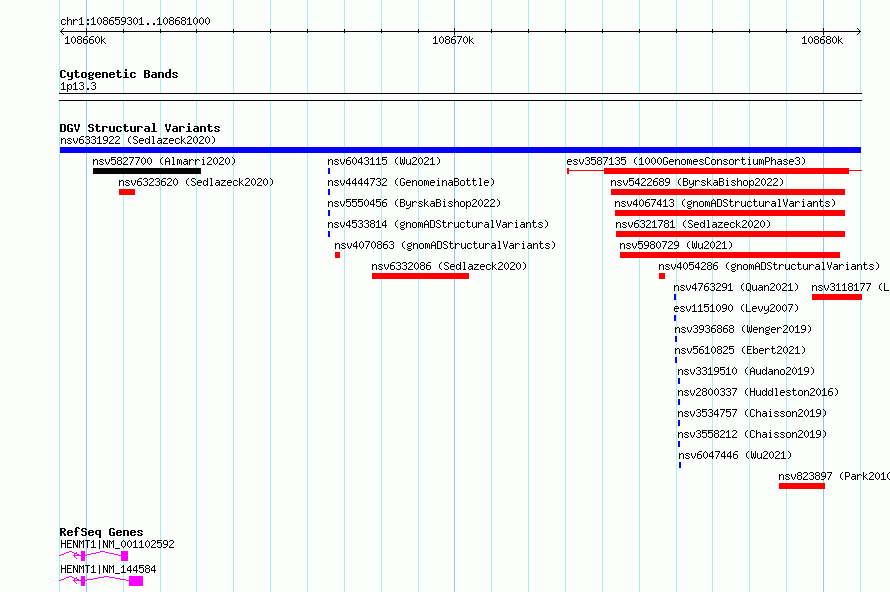Click the 108680k ruler mark
Screen dimensions: 890x592
(x=822, y=40)
